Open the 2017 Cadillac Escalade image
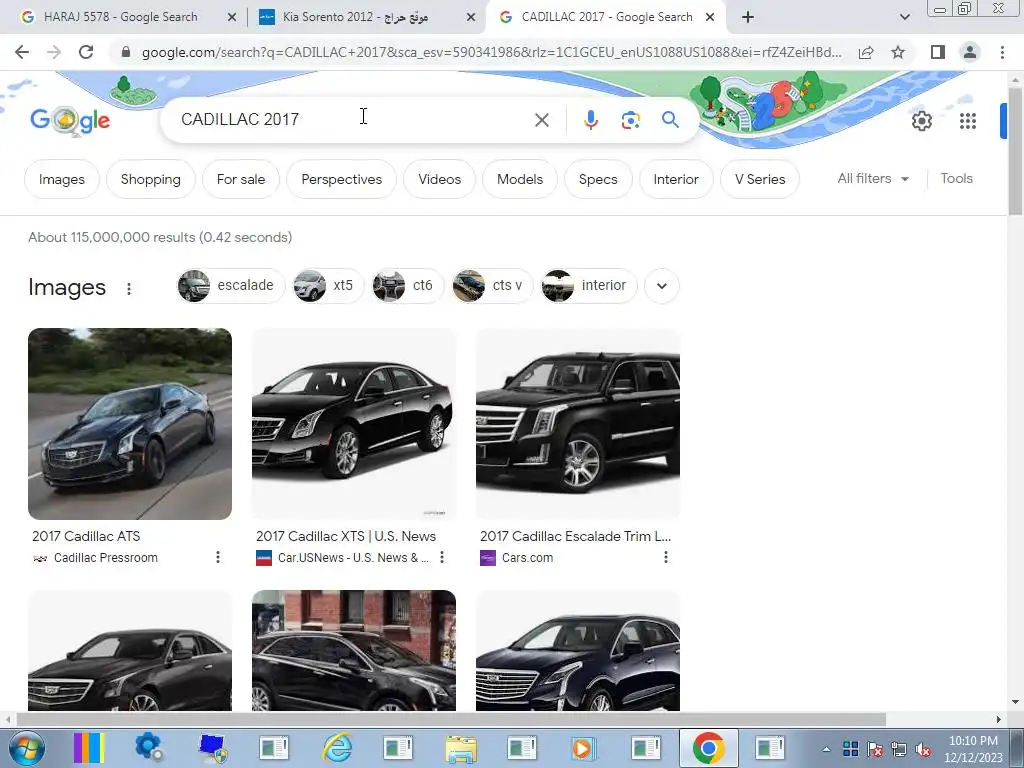This screenshot has height=768, width=1024. pos(578,424)
